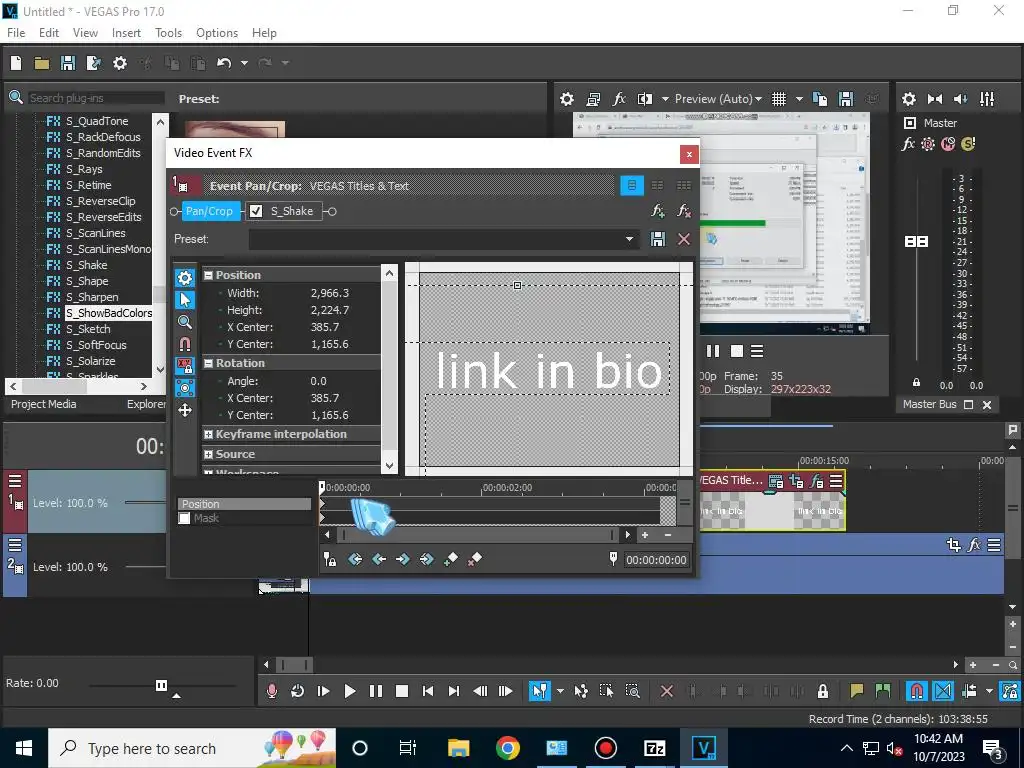Click the S_Shake plug-in chain button

point(292,211)
